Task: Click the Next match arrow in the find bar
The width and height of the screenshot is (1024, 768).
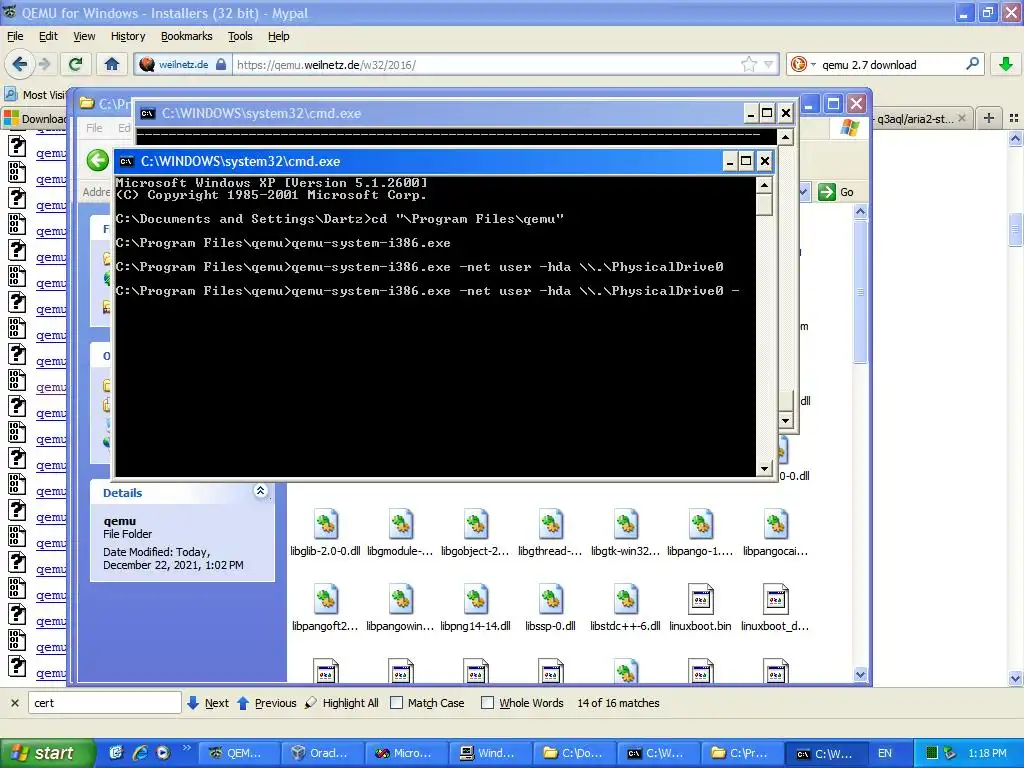Action: (208, 703)
